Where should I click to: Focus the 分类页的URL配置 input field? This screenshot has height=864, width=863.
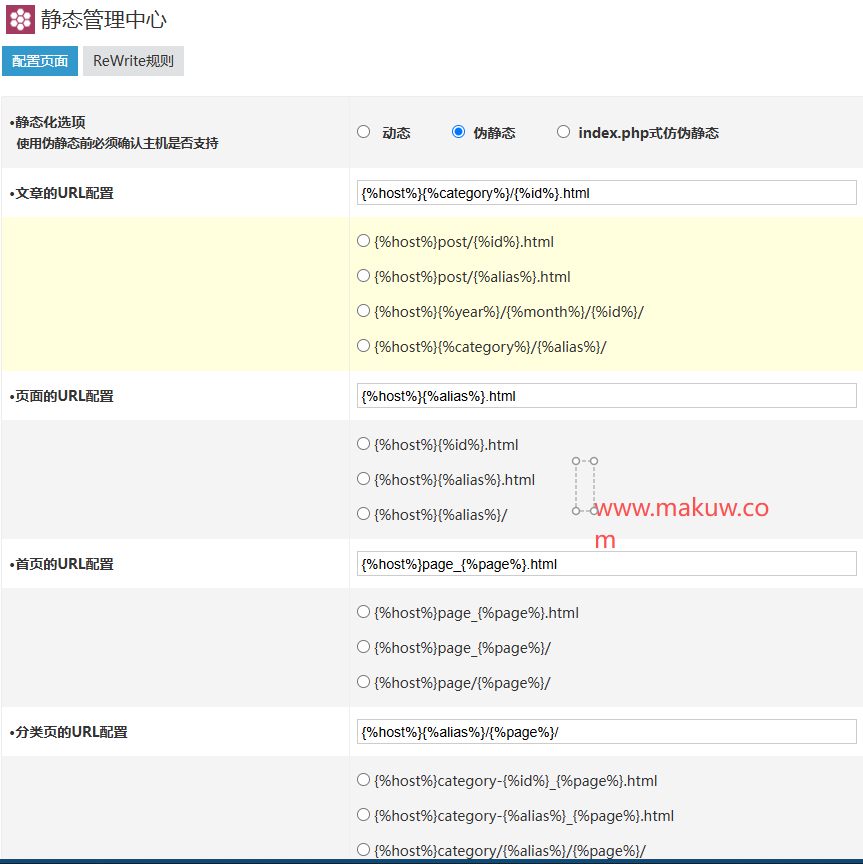tap(606, 732)
